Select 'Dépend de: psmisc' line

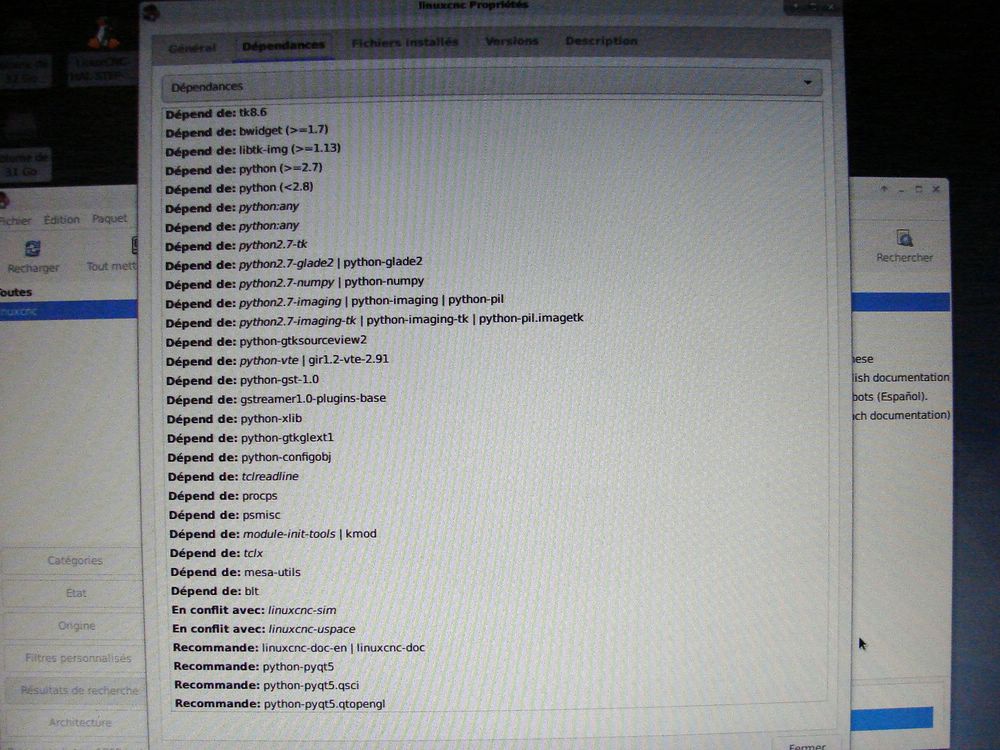[x=225, y=515]
